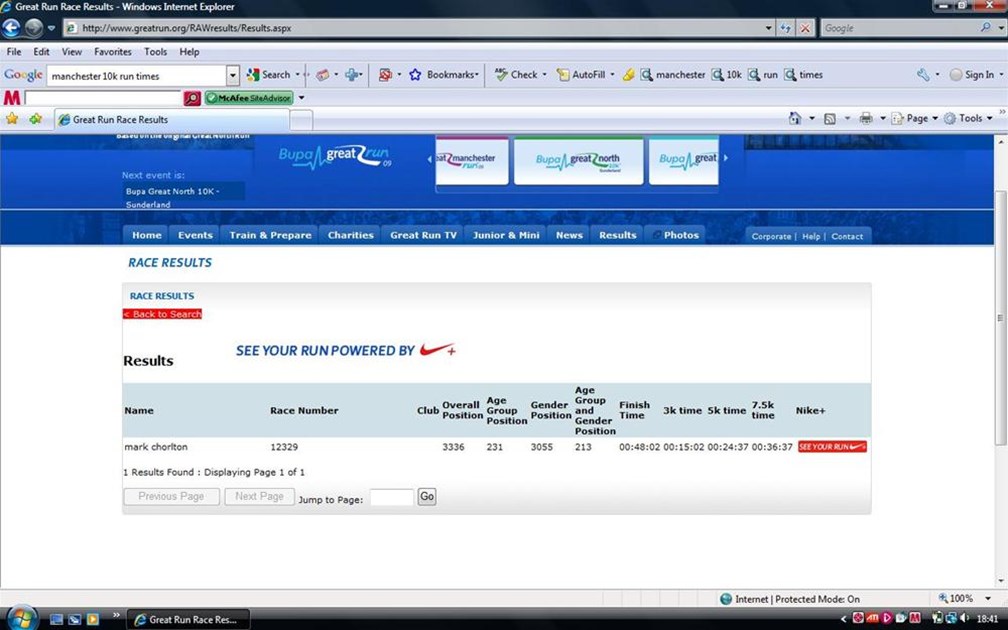The height and width of the screenshot is (630, 1008).
Task: Click the Google toolbar highlighter icon
Action: pyautogui.click(x=628, y=75)
